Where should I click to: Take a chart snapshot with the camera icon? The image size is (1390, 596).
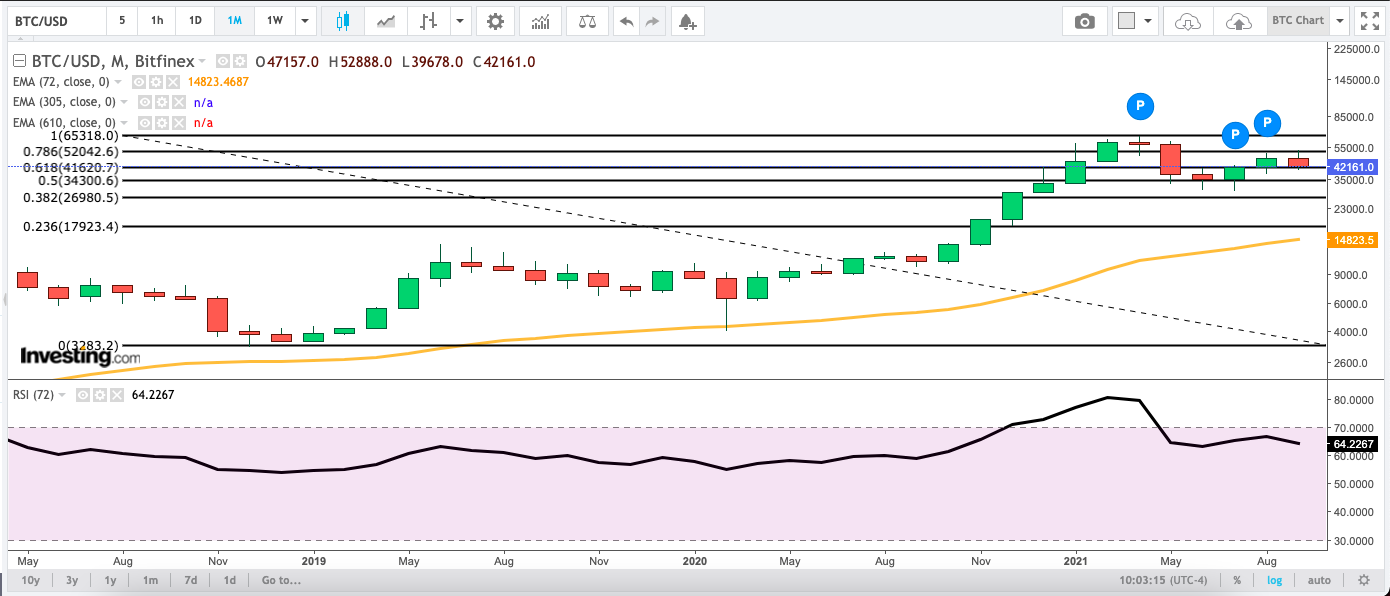1084,21
